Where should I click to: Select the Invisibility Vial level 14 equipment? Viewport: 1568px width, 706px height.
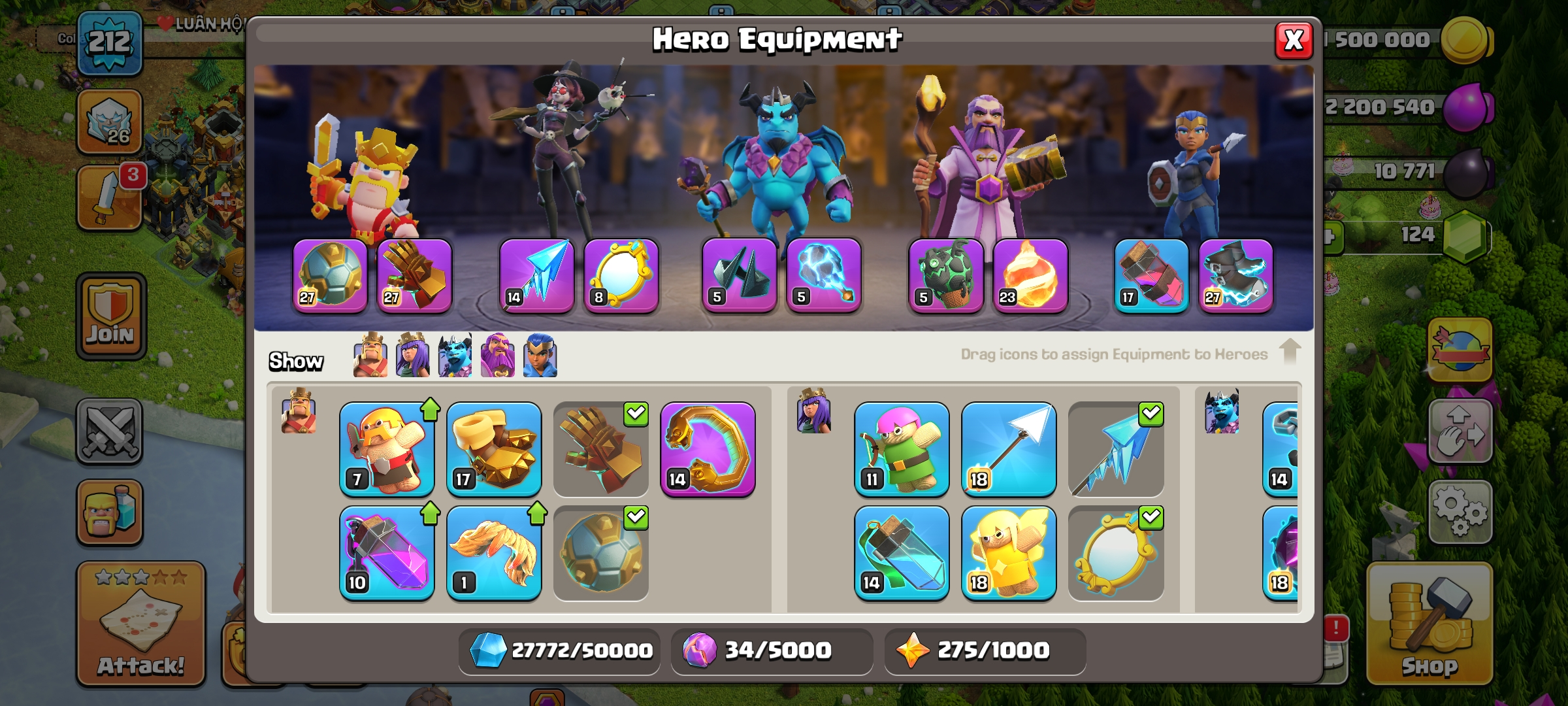coord(902,553)
